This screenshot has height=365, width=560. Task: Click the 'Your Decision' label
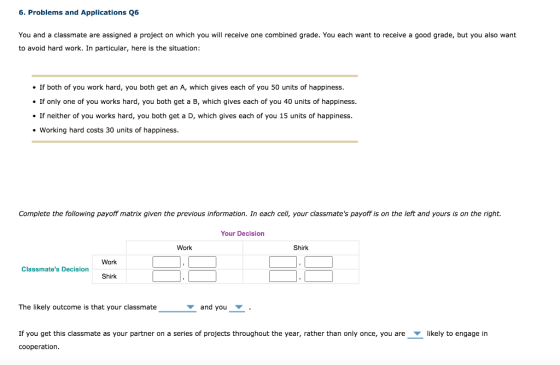(242, 234)
